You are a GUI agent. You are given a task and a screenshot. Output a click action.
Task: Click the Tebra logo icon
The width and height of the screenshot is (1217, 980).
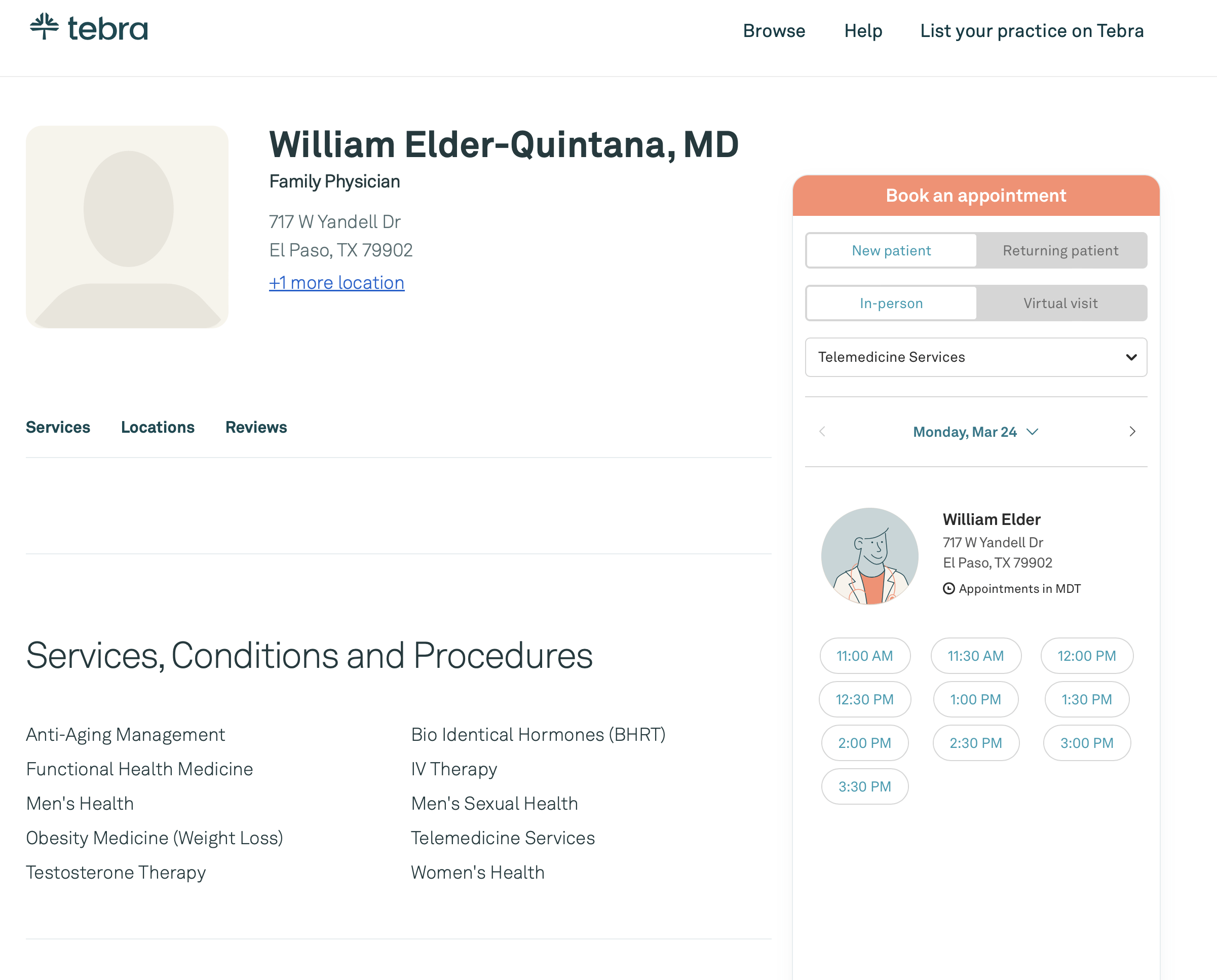click(45, 26)
